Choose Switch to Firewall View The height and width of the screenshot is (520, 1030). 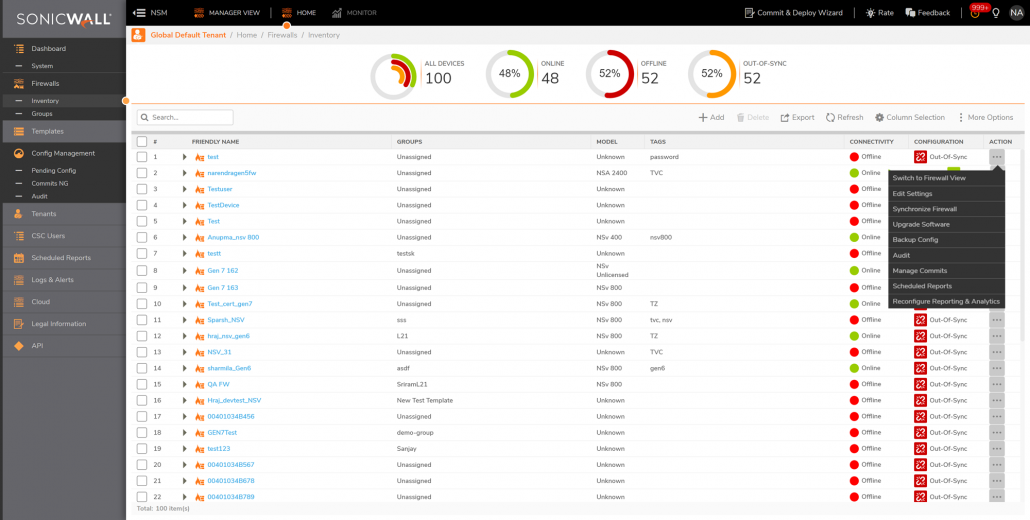[947, 178]
